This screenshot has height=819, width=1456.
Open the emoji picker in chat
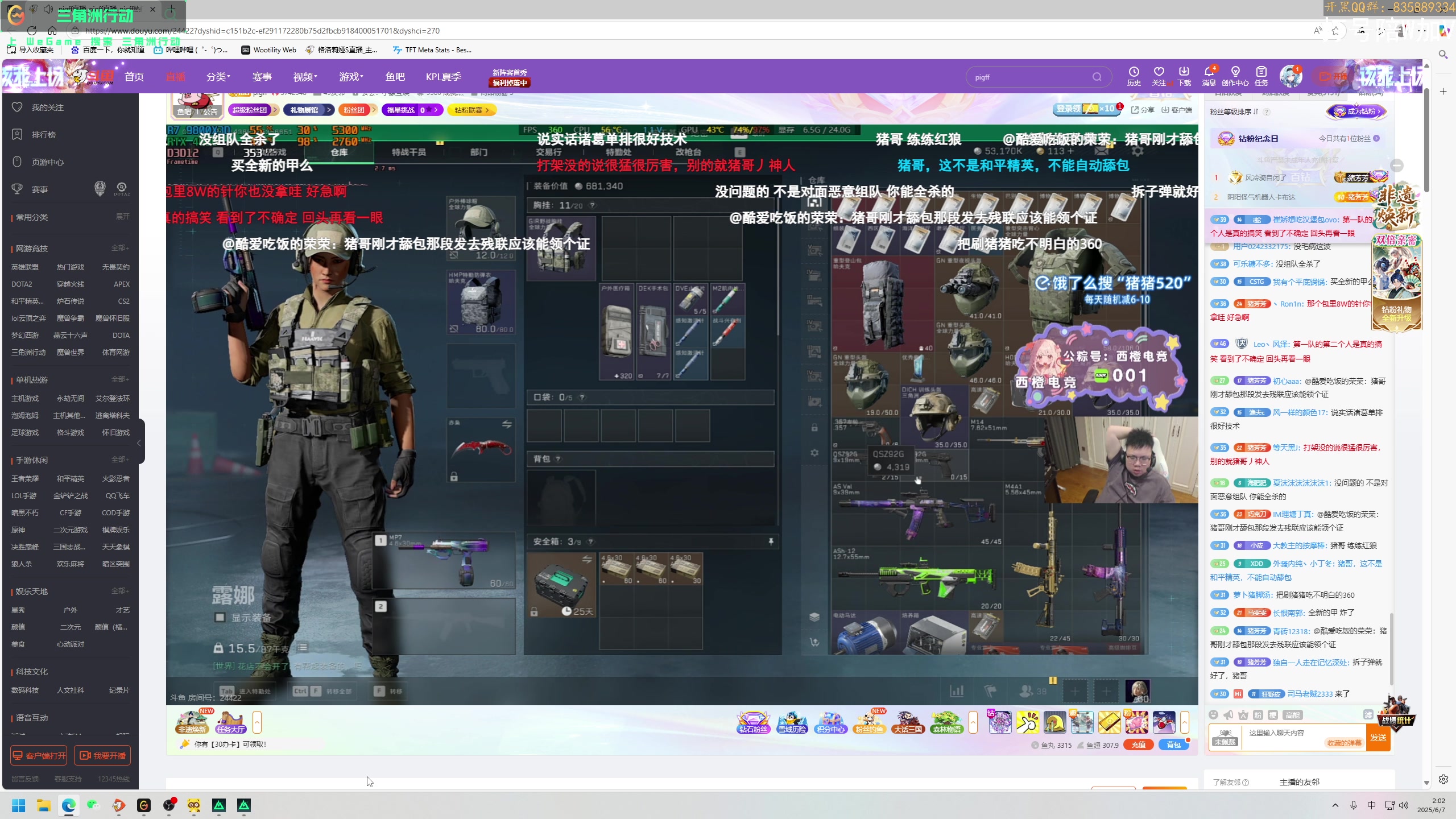(1214, 715)
